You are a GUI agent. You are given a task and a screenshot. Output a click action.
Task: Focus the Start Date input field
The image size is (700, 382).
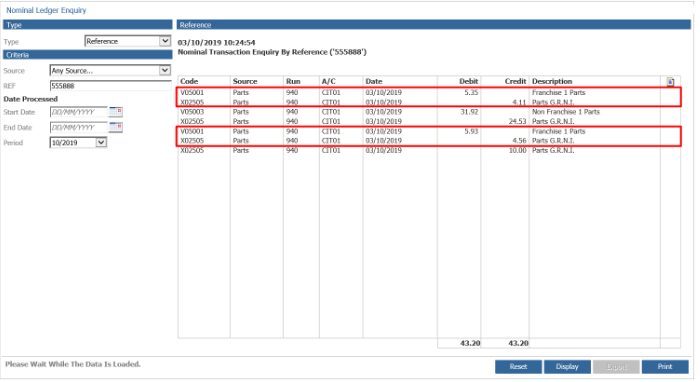pyautogui.click(x=79, y=112)
